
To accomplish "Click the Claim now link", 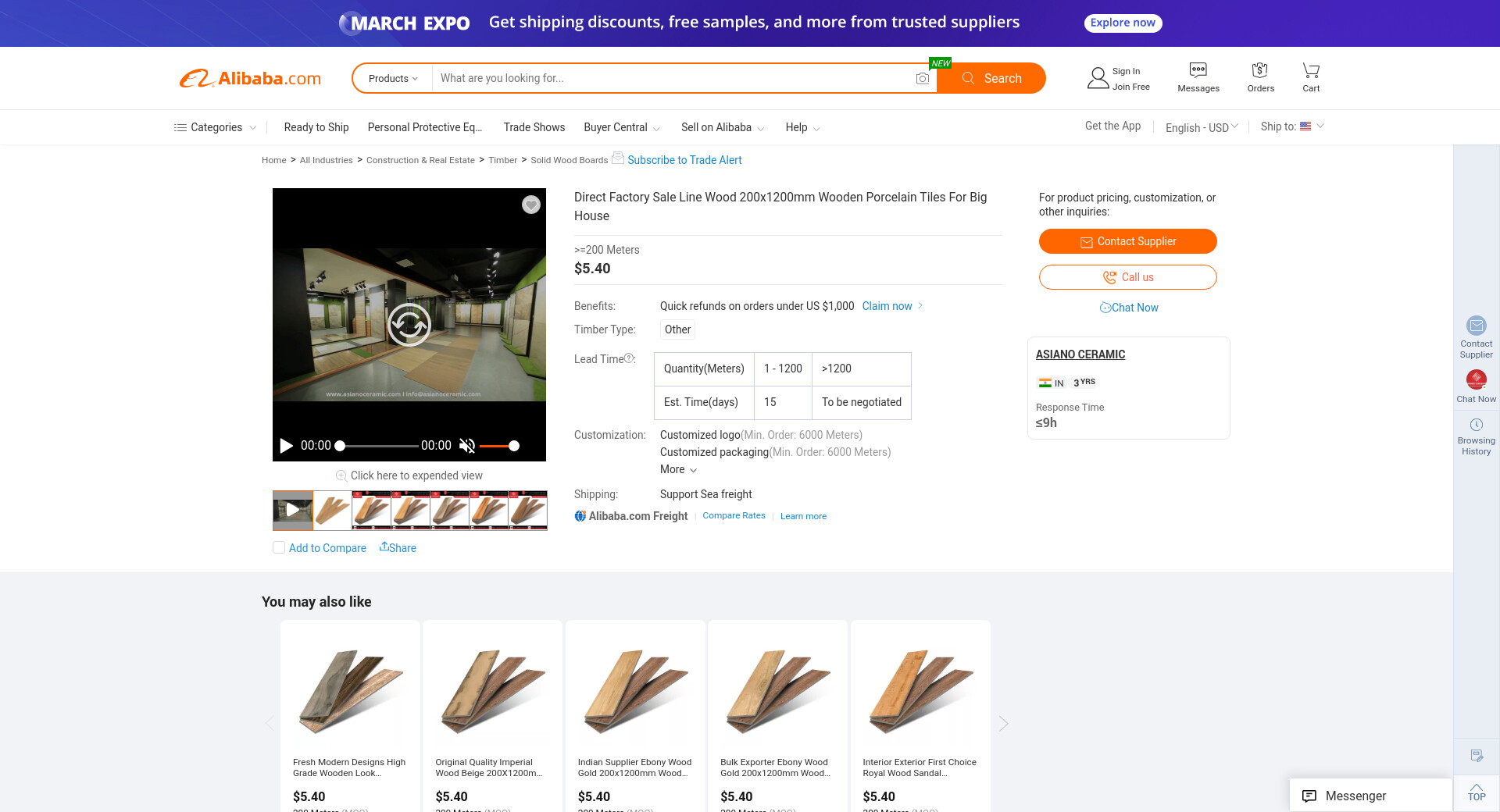I will point(887,306).
